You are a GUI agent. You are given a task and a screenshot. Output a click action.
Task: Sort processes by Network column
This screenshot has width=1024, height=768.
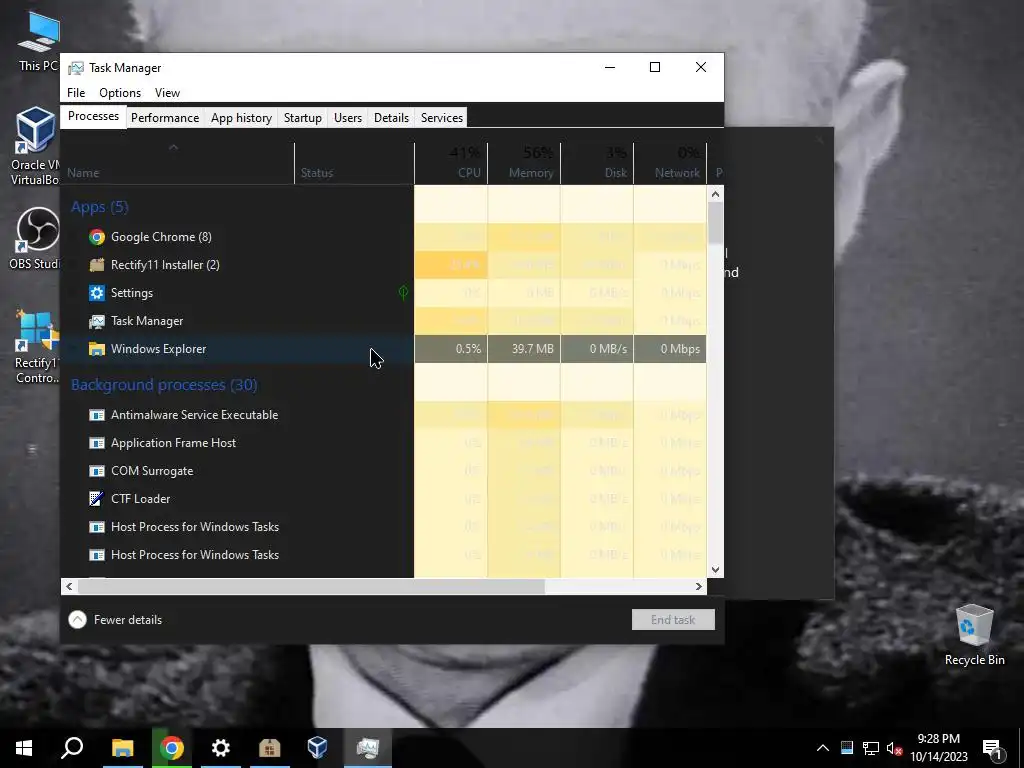671,164
